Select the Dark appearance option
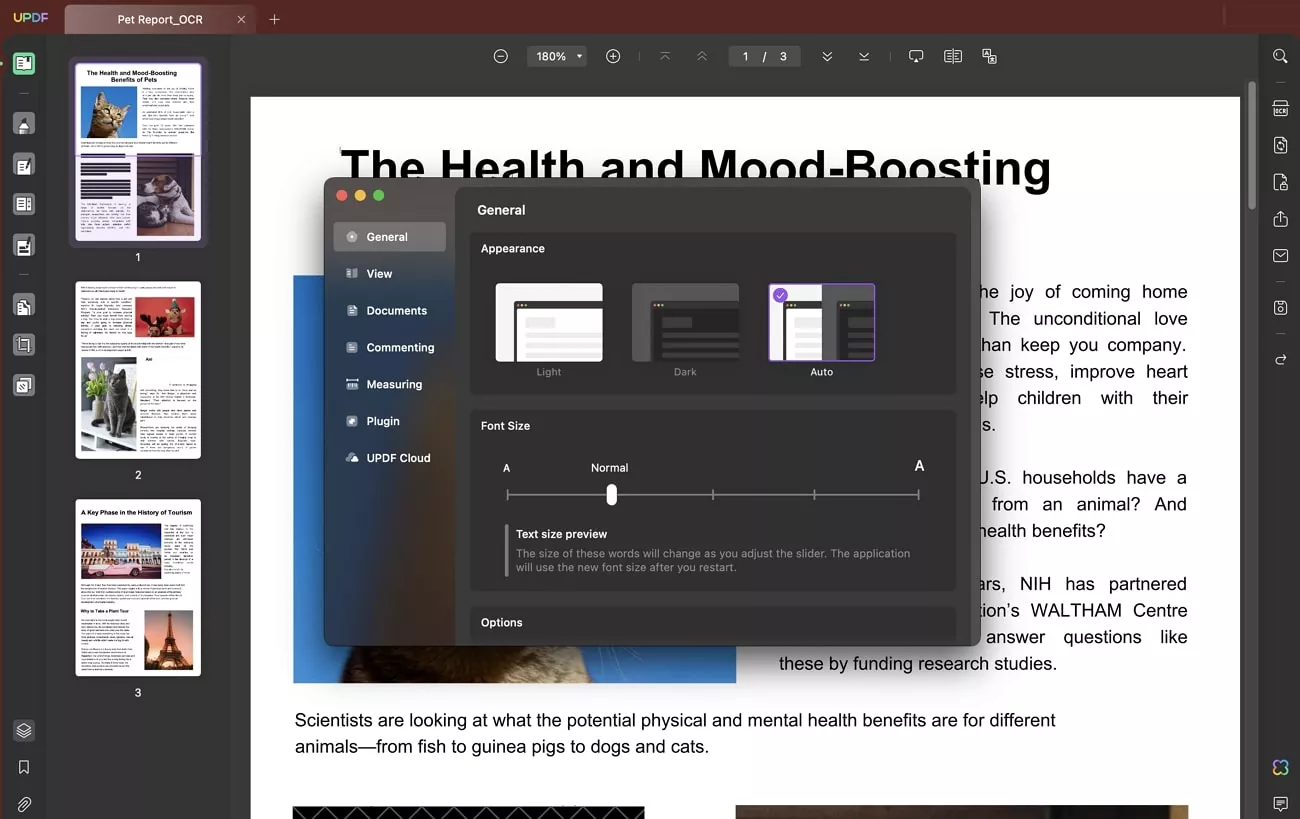 [685, 323]
